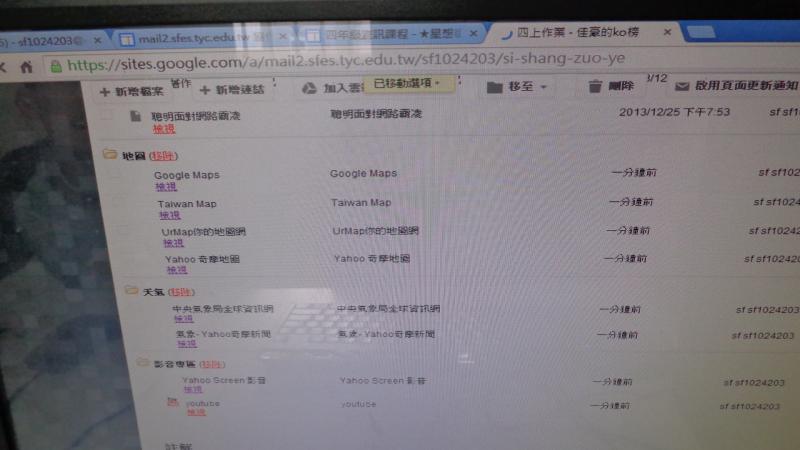
Task: Open the 已移動選項 dropdown
Action: click(407, 83)
